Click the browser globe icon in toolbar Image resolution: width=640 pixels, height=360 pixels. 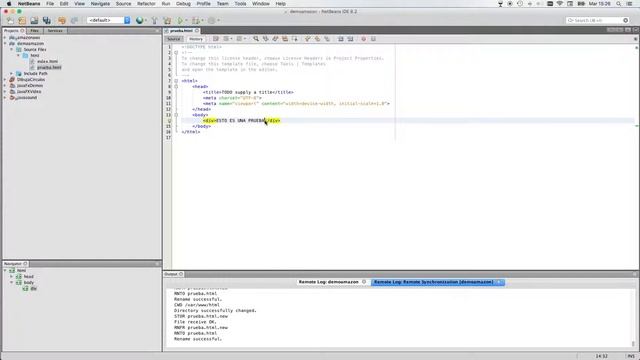140,20
